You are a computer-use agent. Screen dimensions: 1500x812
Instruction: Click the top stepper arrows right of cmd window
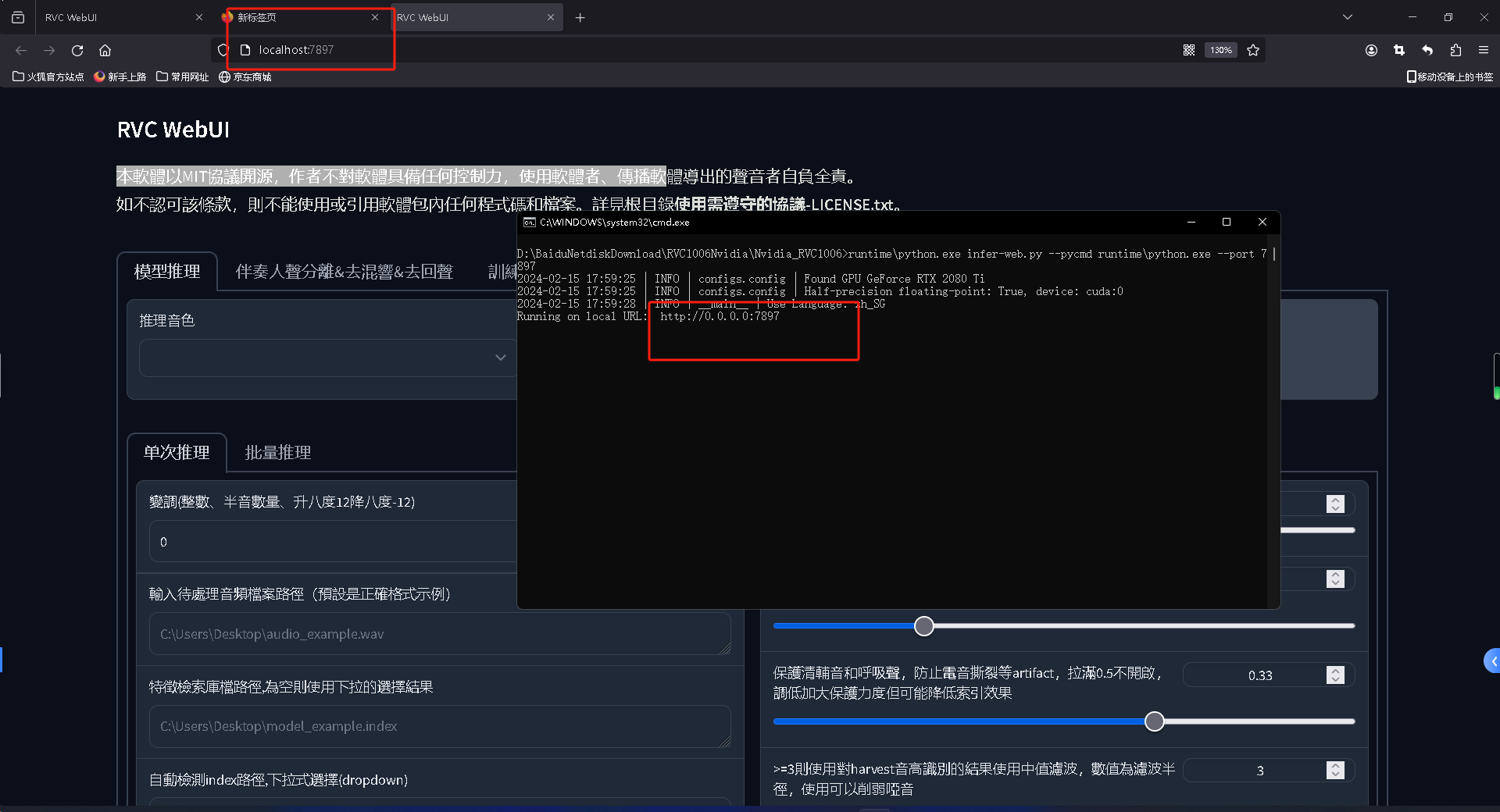[1335, 504]
